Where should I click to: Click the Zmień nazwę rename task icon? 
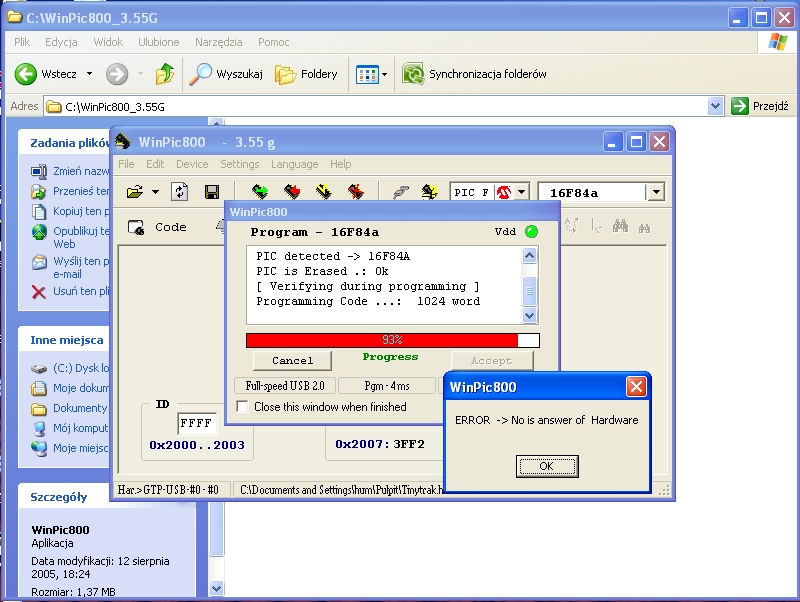[x=39, y=171]
